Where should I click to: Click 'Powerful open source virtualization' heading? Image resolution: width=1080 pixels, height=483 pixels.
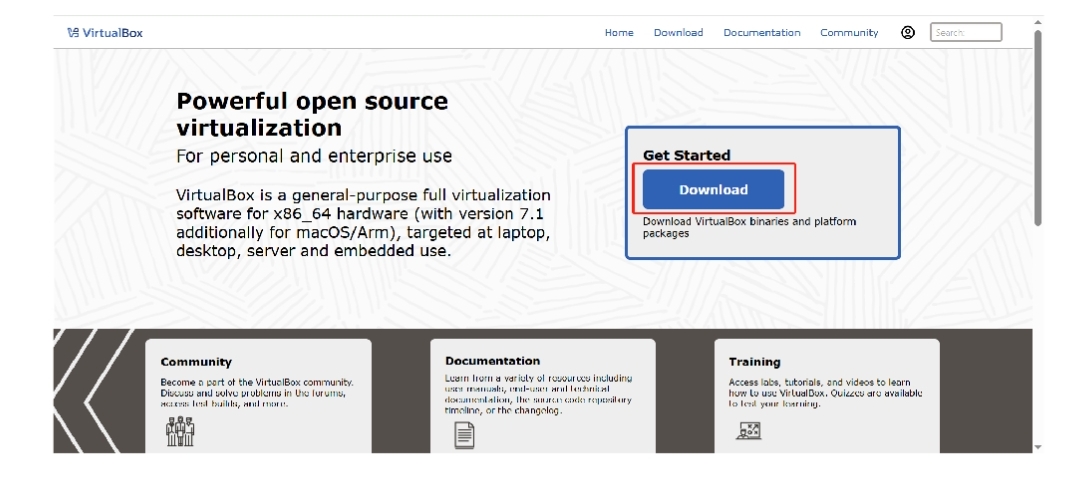(x=312, y=114)
